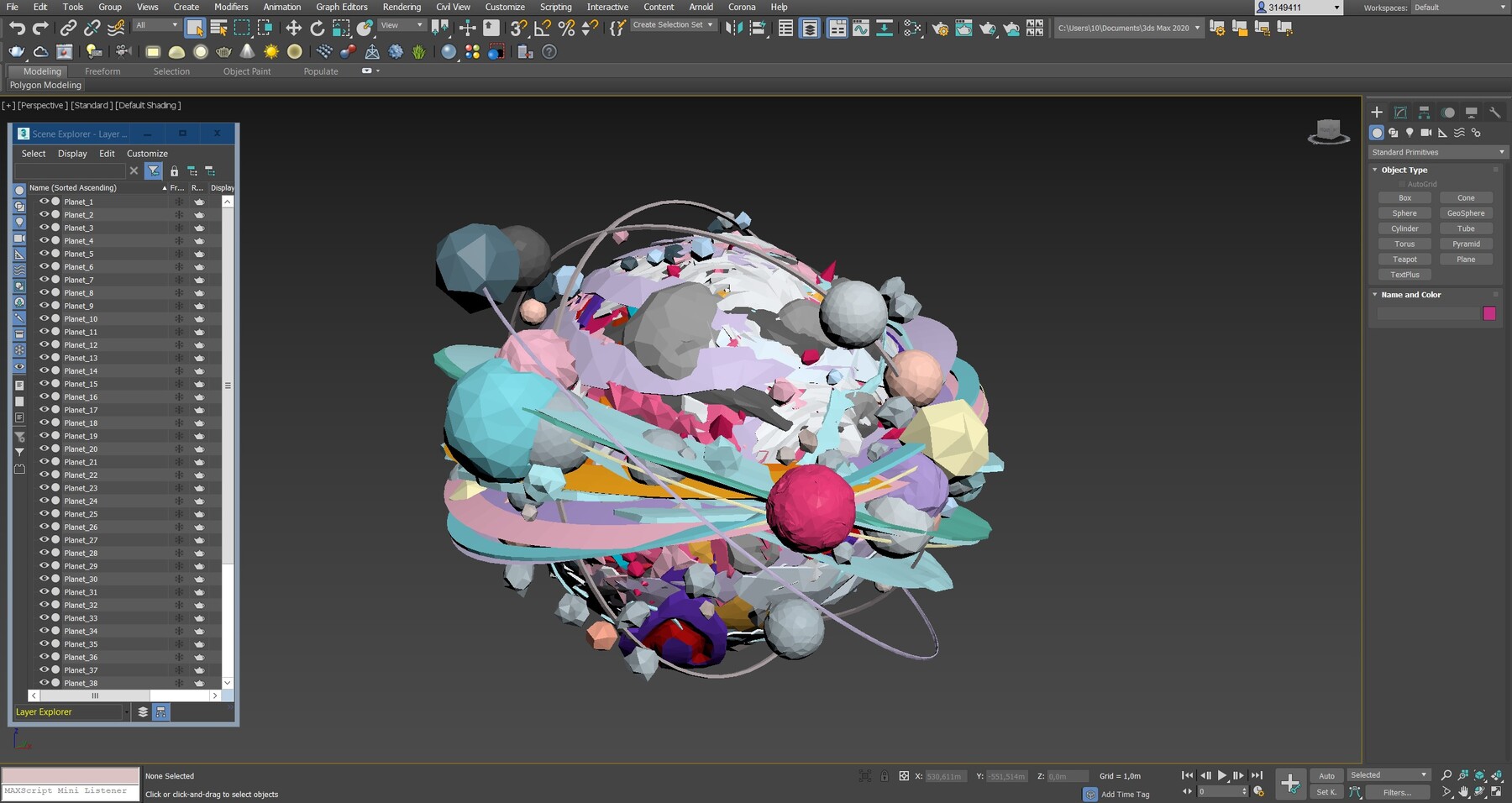Click the pink object color swatch
1512x803 pixels.
(1489, 313)
